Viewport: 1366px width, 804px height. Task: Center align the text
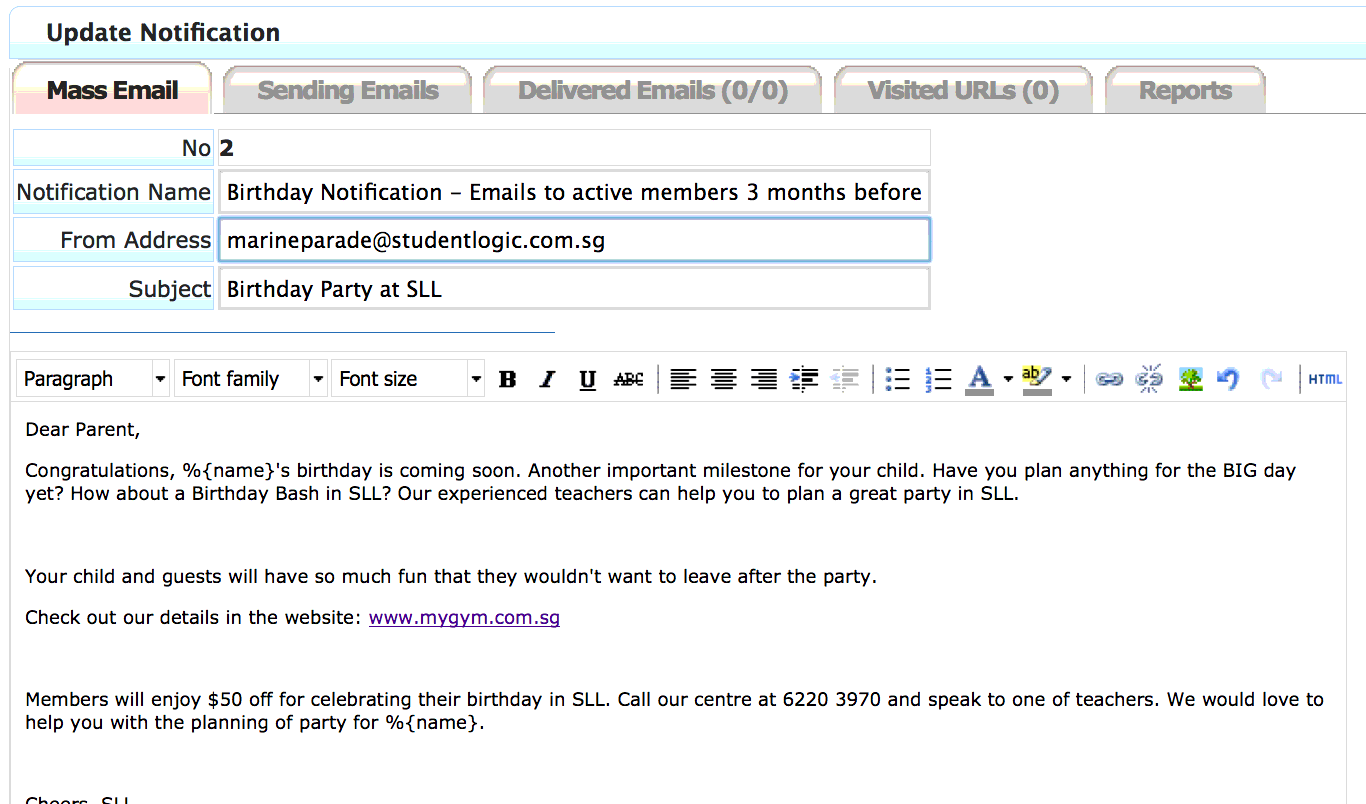point(723,379)
